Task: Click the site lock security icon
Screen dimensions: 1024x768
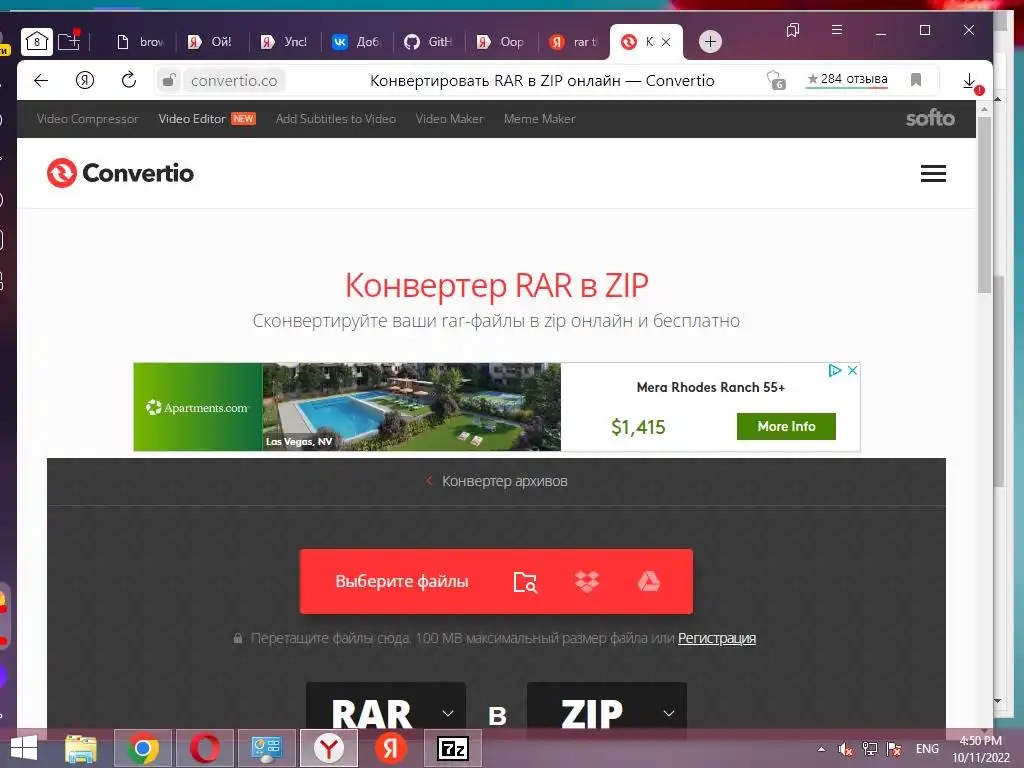Action: (x=169, y=80)
